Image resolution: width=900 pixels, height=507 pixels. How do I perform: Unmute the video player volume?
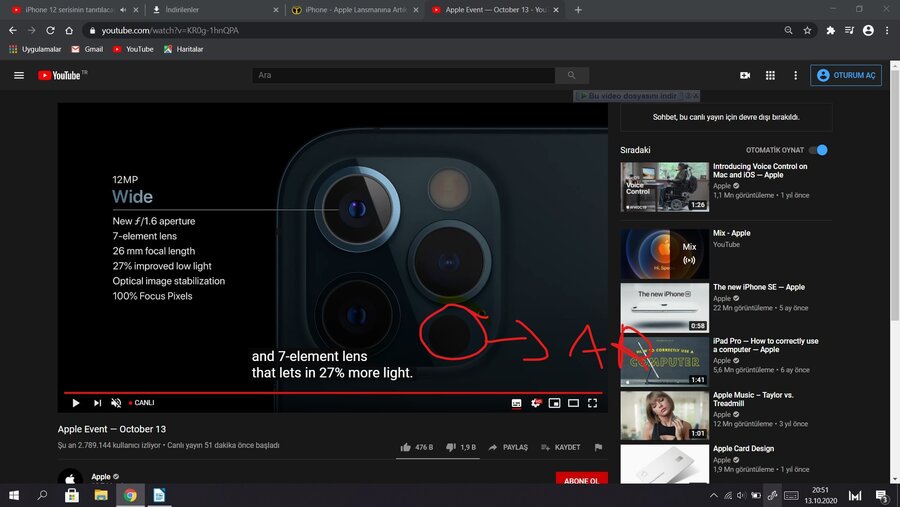point(116,403)
